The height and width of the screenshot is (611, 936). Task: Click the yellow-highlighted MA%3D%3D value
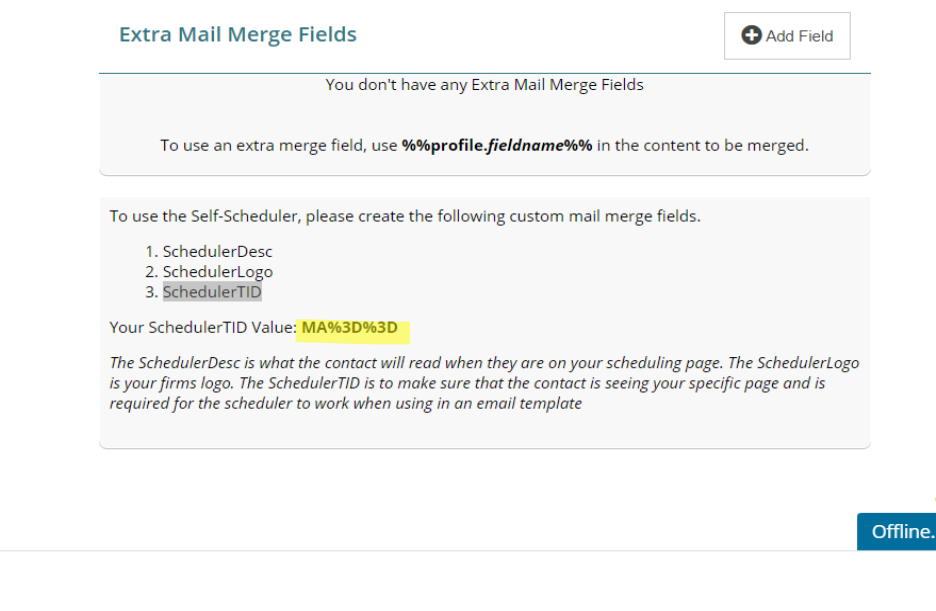click(349, 327)
